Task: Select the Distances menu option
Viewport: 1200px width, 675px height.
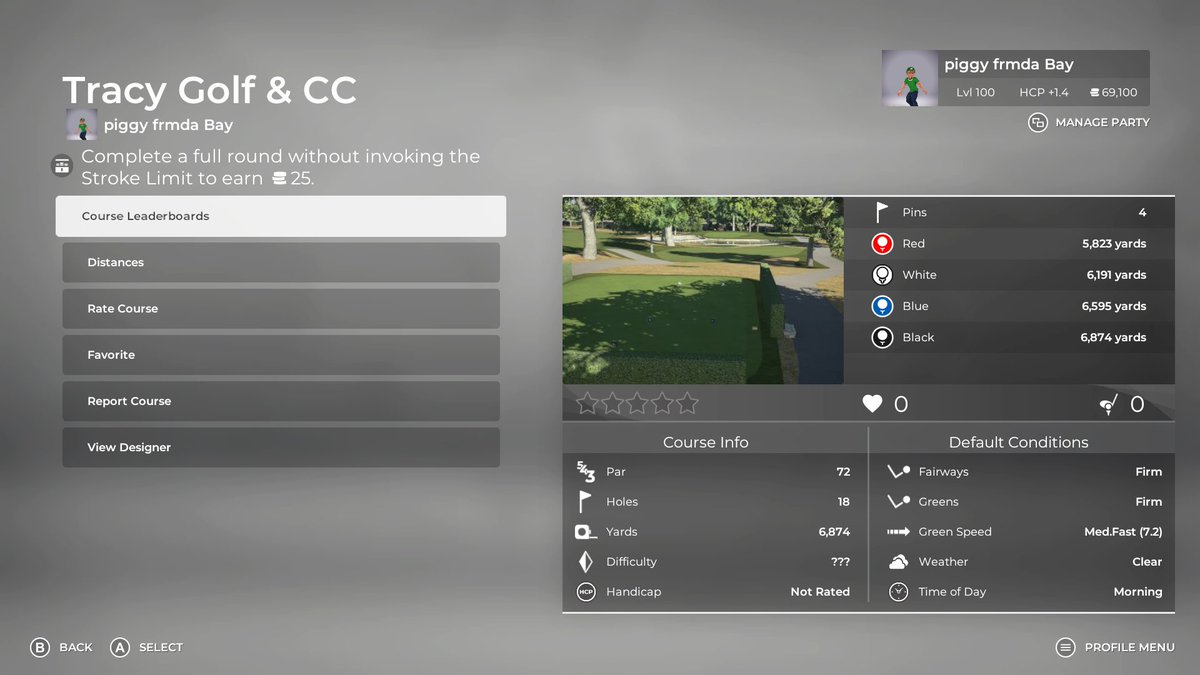Action: coord(281,262)
